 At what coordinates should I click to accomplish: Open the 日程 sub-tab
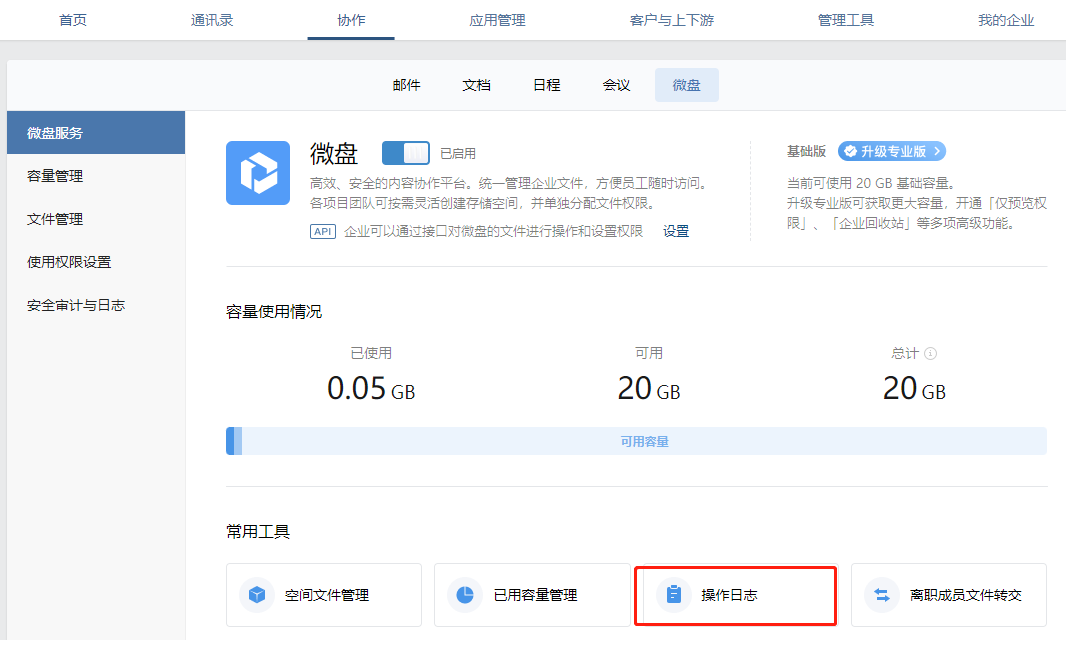click(546, 85)
